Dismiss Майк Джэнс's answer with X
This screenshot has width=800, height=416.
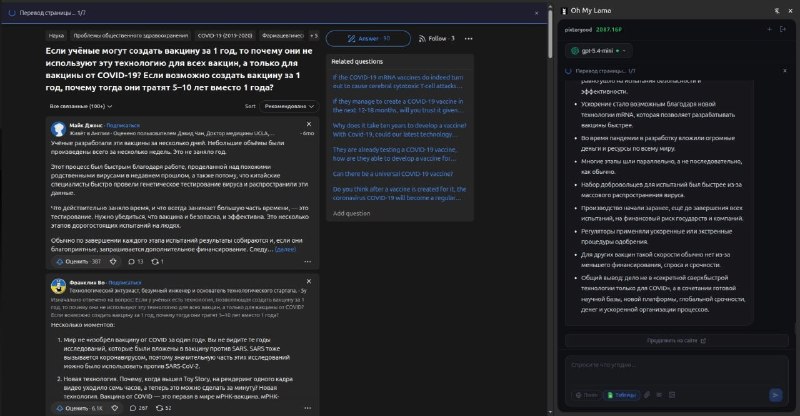[x=308, y=124]
